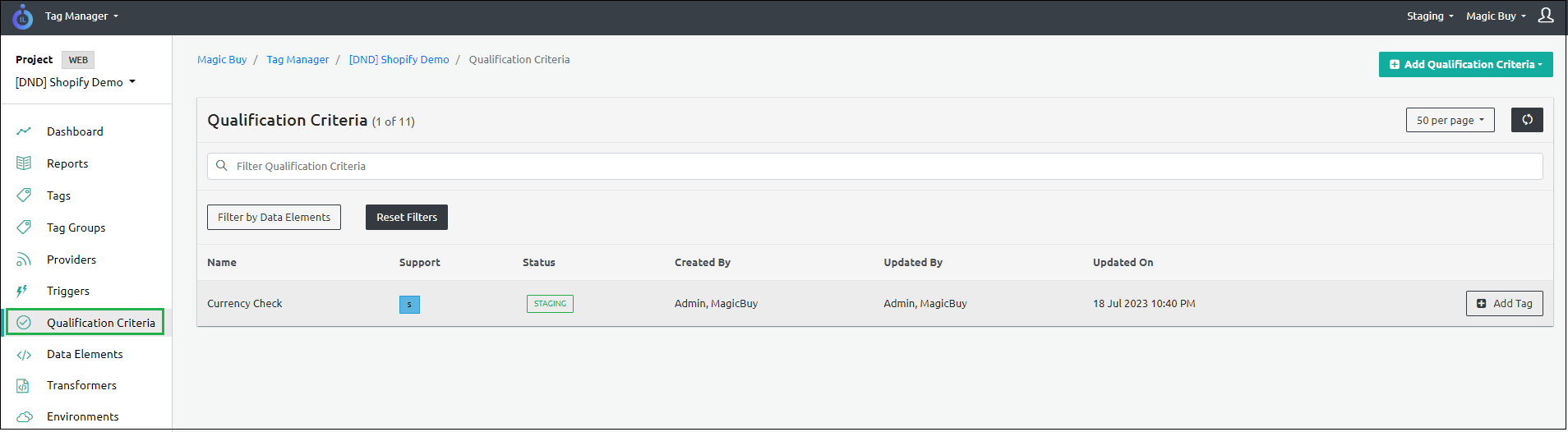This screenshot has width=1568, height=432.
Task: Open Add Qualification Criteria dropdown button
Action: [x=1465, y=64]
